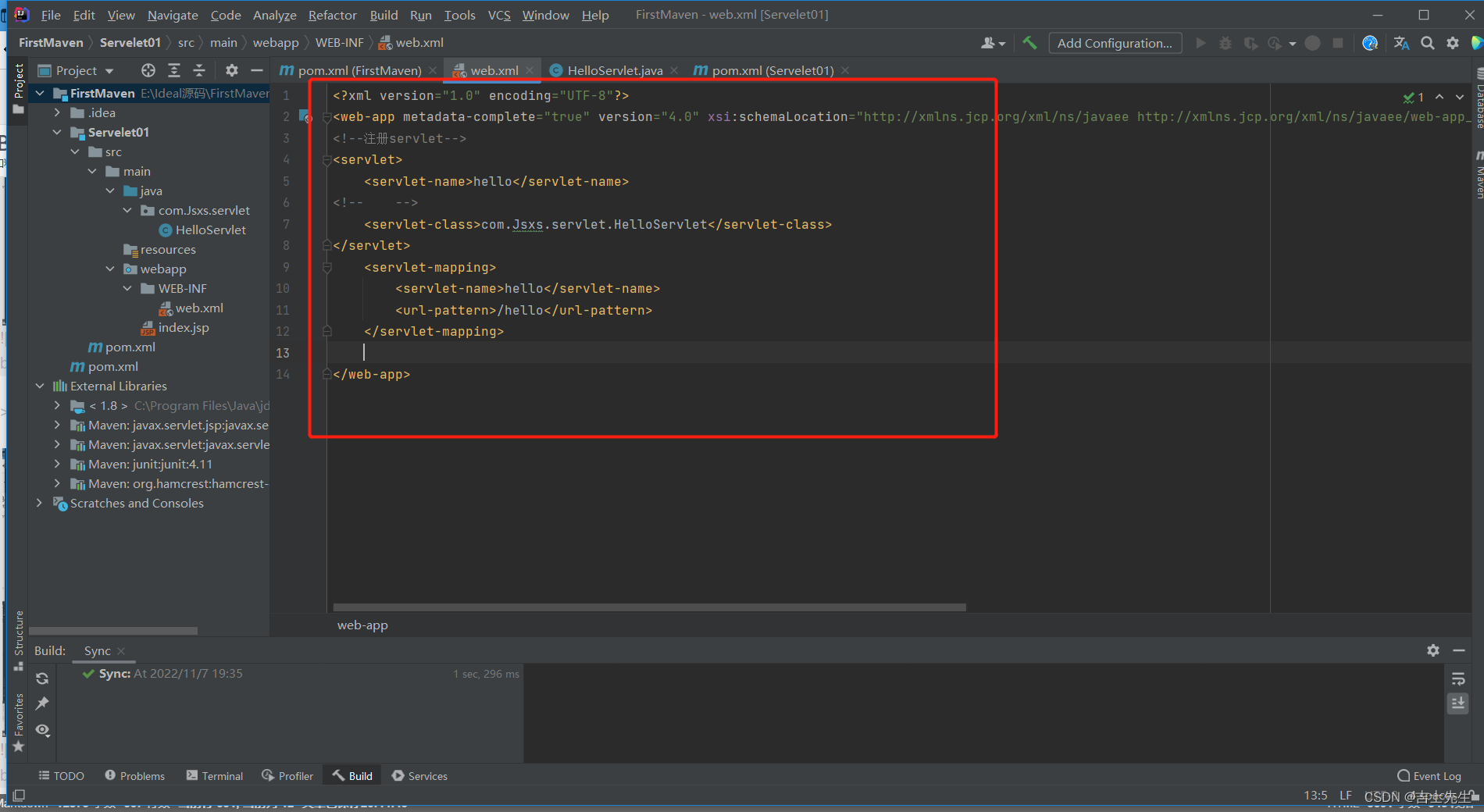Collapse the External Libraries node
Screen dimensions: 1484x812
coord(40,386)
